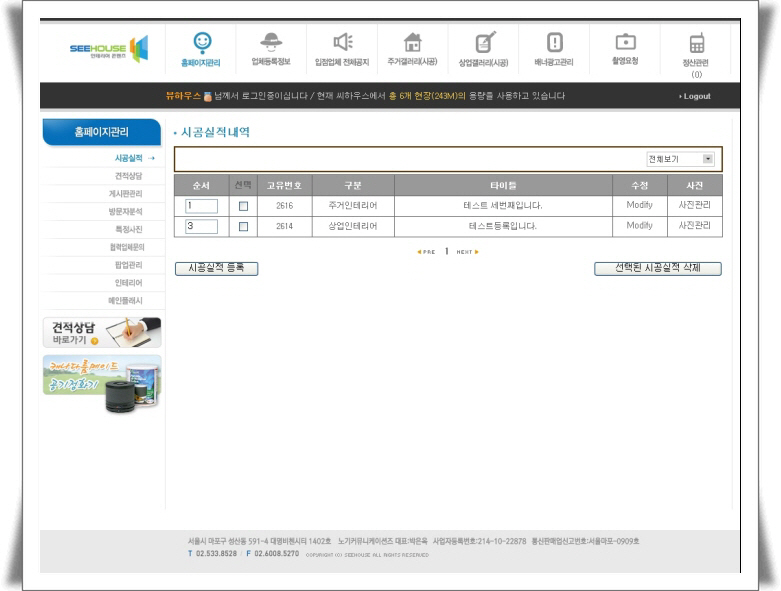Tick the checkbox for item 2614
The image size is (781, 591).
(x=243, y=227)
